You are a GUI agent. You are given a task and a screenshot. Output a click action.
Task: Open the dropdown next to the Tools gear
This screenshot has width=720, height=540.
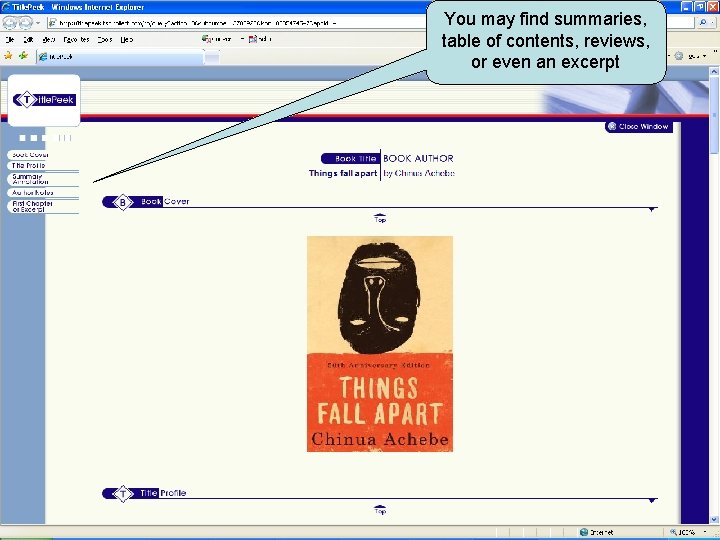pos(704,56)
